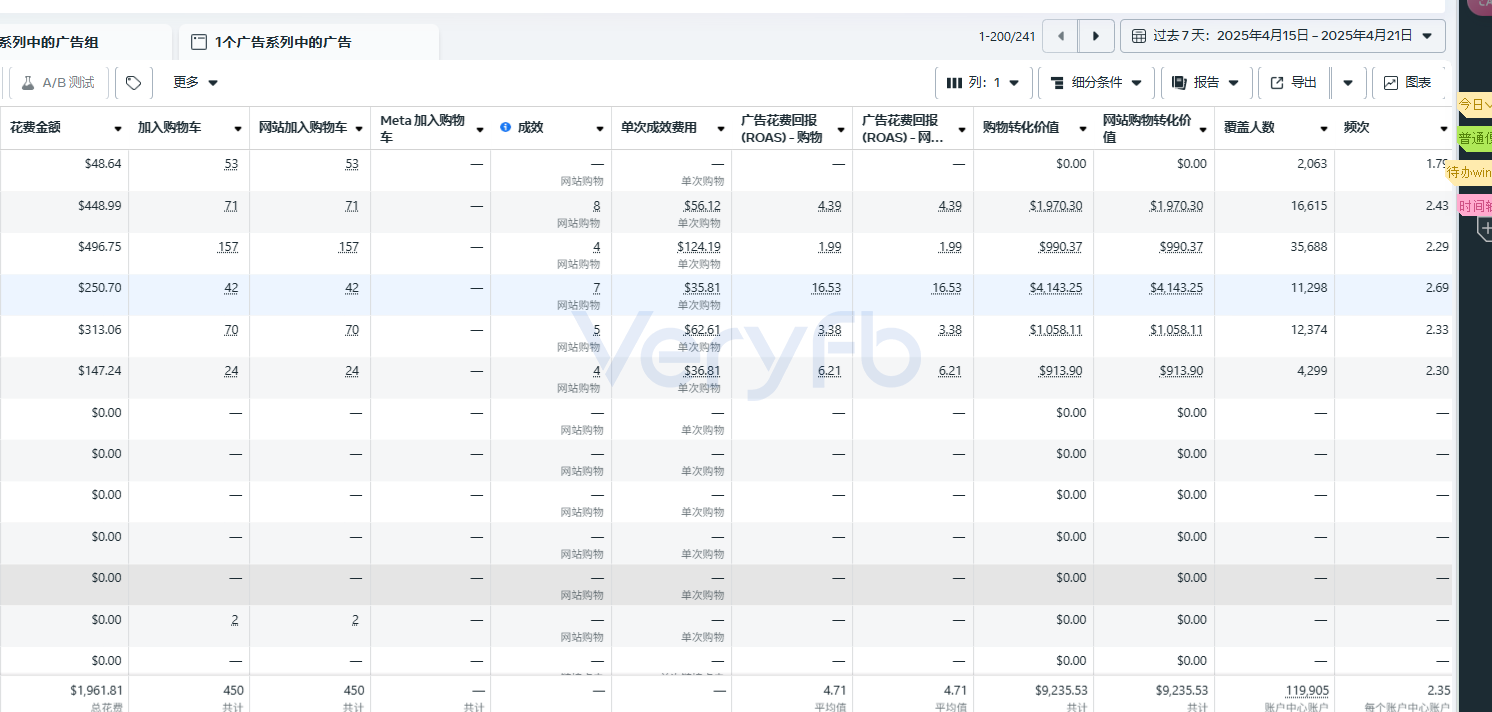
Task: Open 加入购物车 column header arrow
Action: 238,129
